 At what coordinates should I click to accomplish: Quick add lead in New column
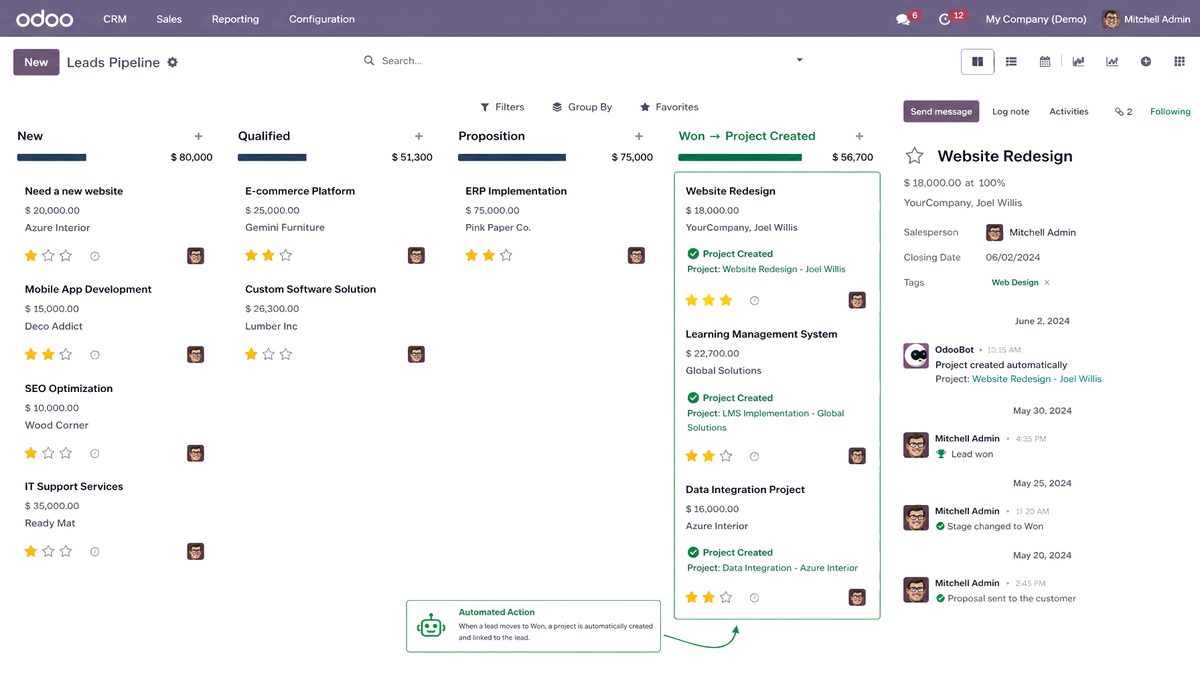point(198,136)
